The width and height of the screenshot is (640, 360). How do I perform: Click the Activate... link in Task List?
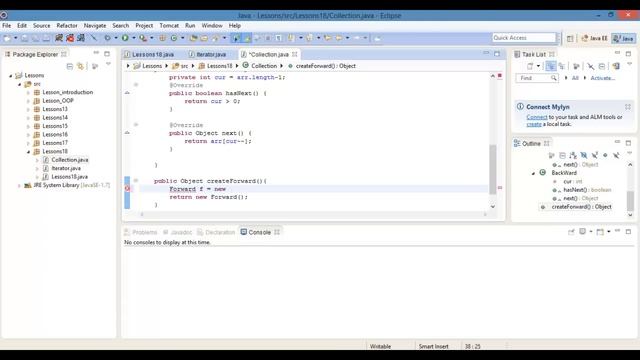pos(602,78)
